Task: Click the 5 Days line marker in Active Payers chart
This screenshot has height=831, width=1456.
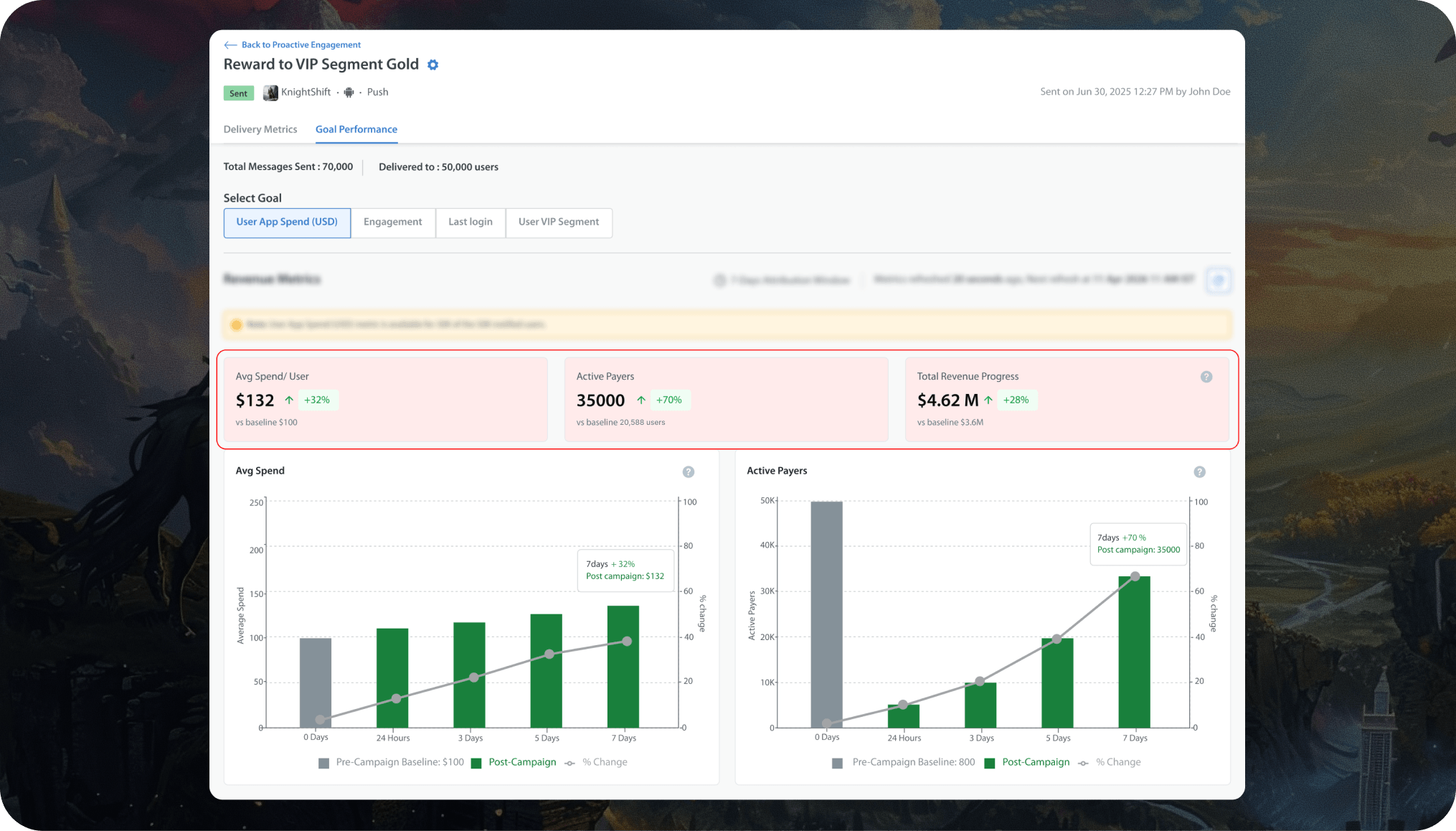Action: [1057, 639]
